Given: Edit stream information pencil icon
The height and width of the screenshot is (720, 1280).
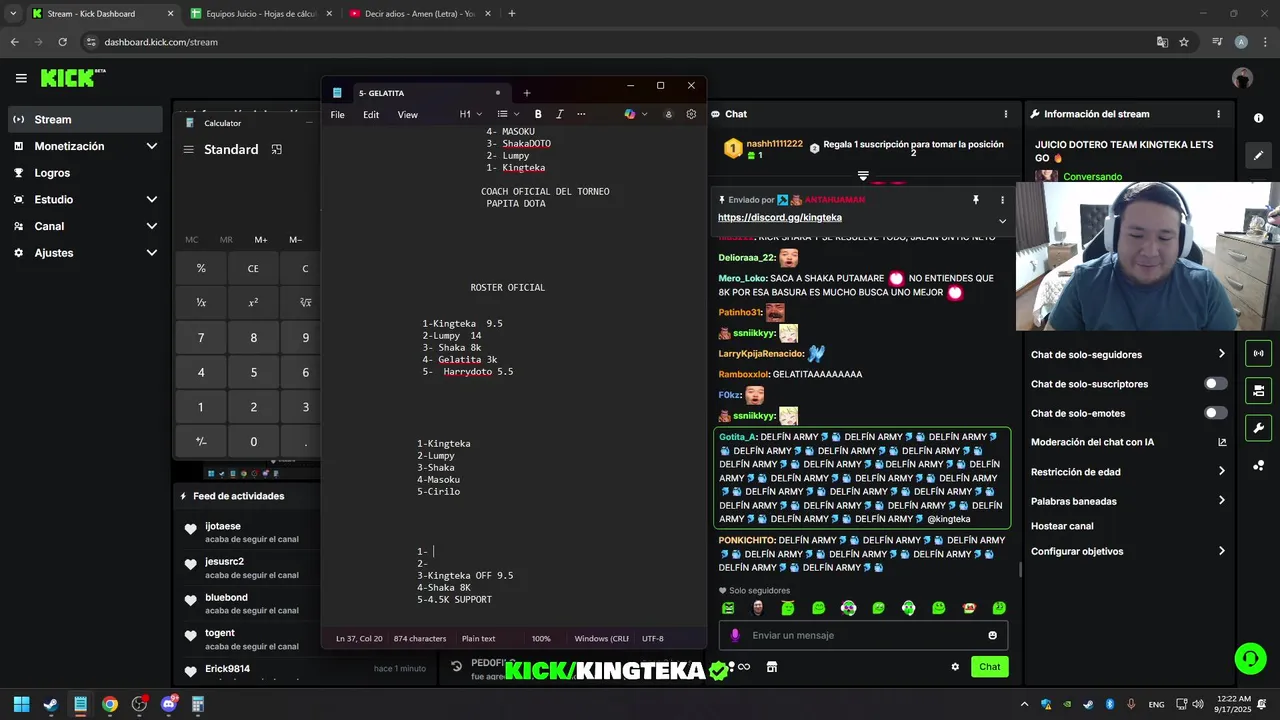Looking at the screenshot, I should coord(1258,155).
